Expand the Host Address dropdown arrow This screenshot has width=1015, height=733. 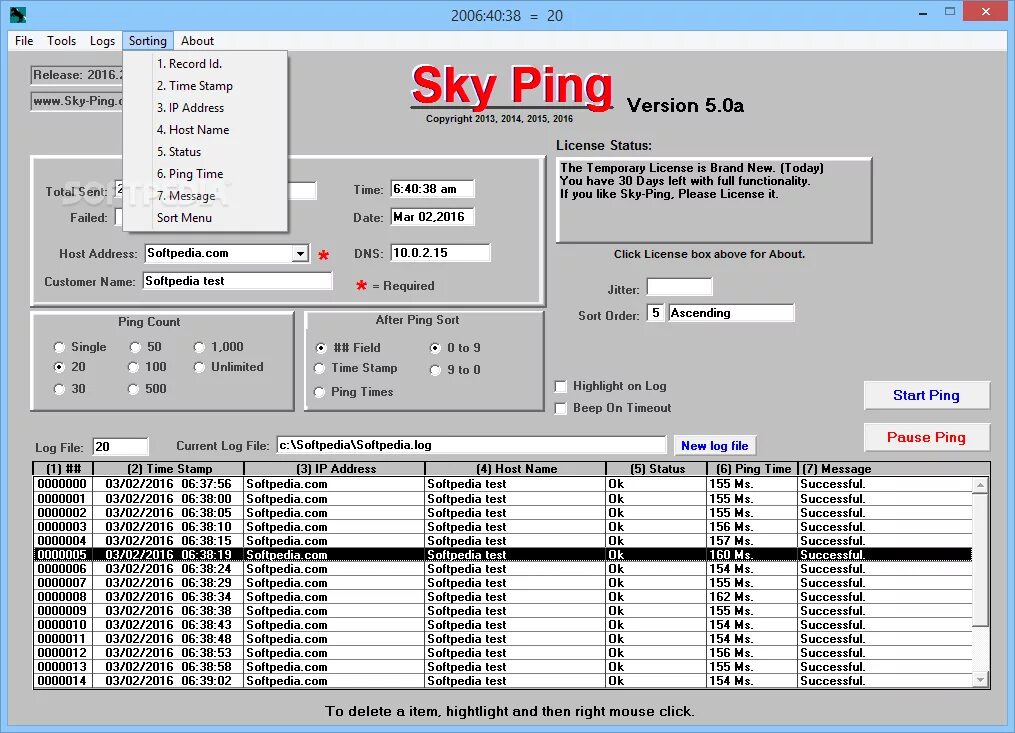[300, 253]
